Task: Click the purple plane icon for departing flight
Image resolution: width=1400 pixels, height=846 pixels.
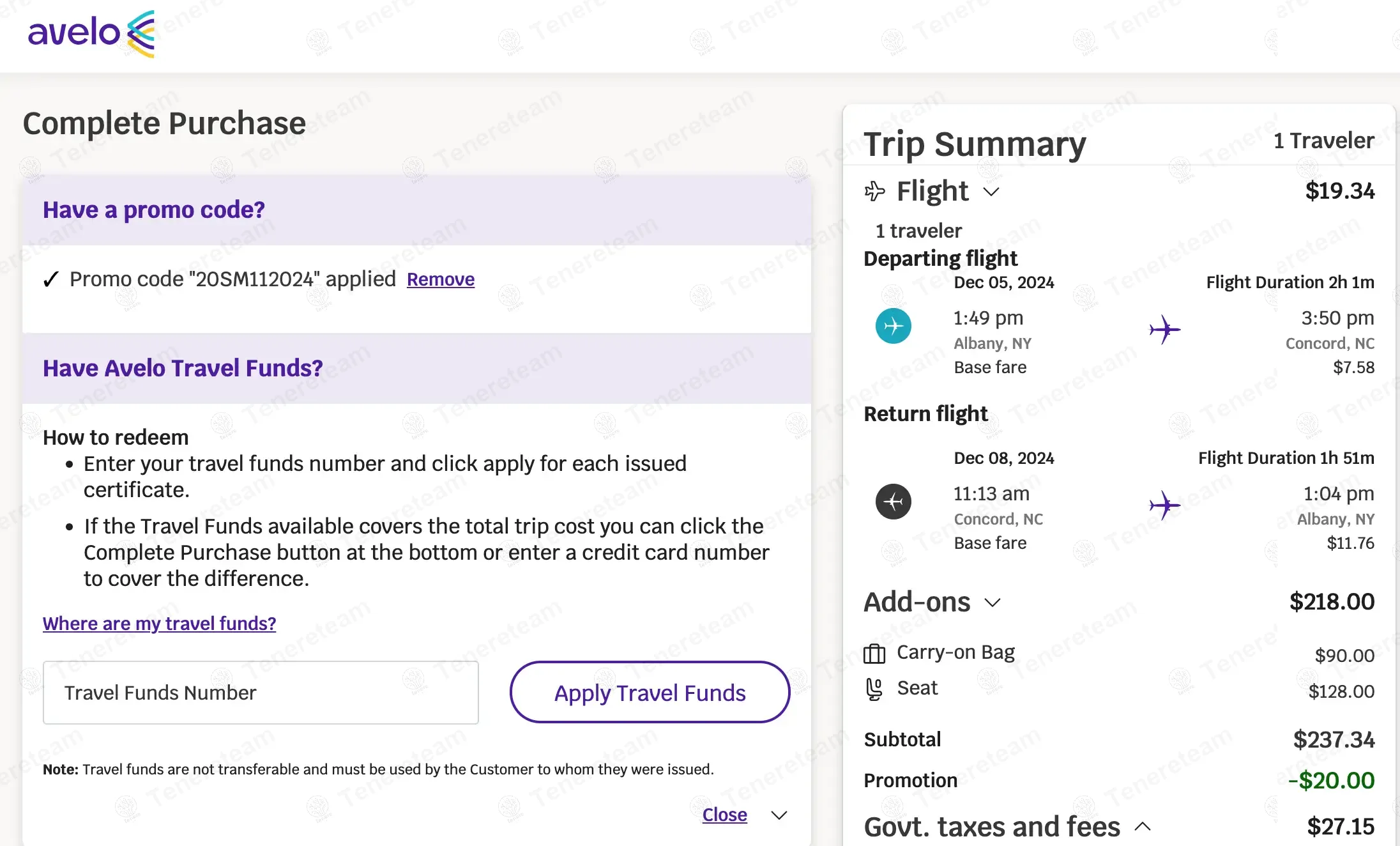Action: pyautogui.click(x=1164, y=330)
